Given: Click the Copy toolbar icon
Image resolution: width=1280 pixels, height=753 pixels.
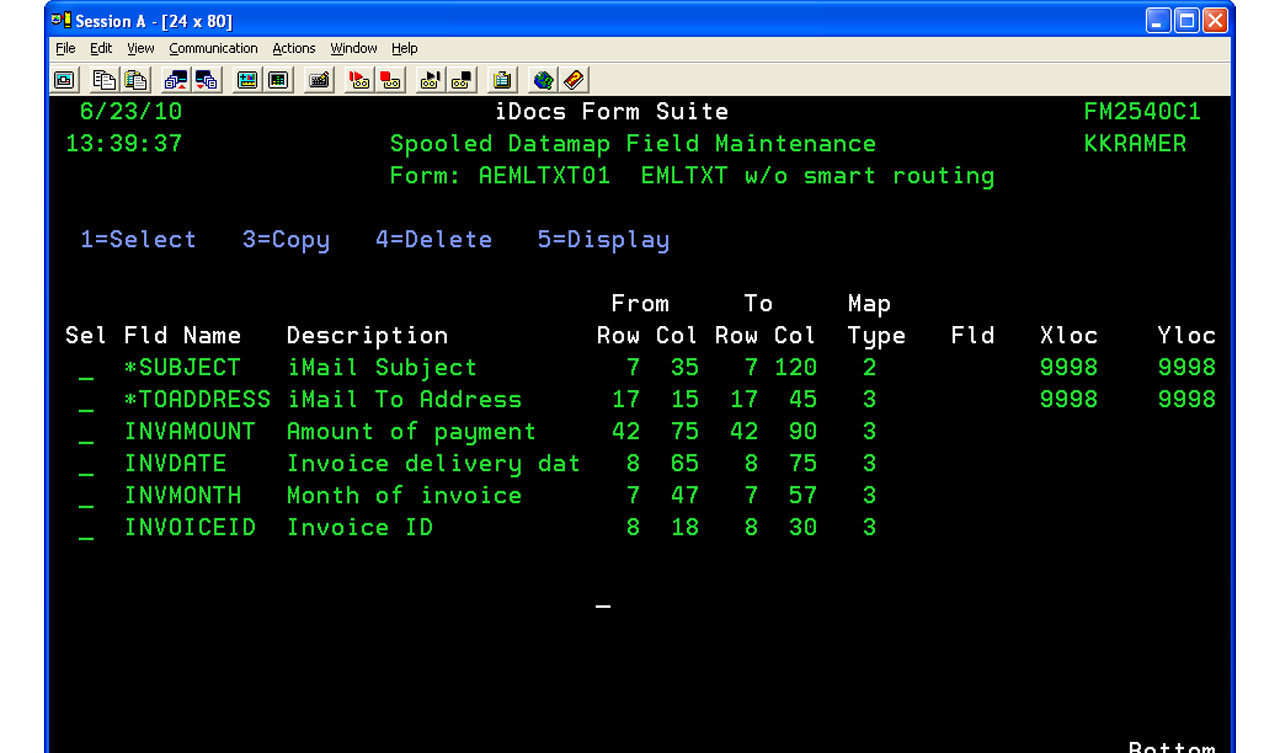Looking at the screenshot, I should [104, 80].
